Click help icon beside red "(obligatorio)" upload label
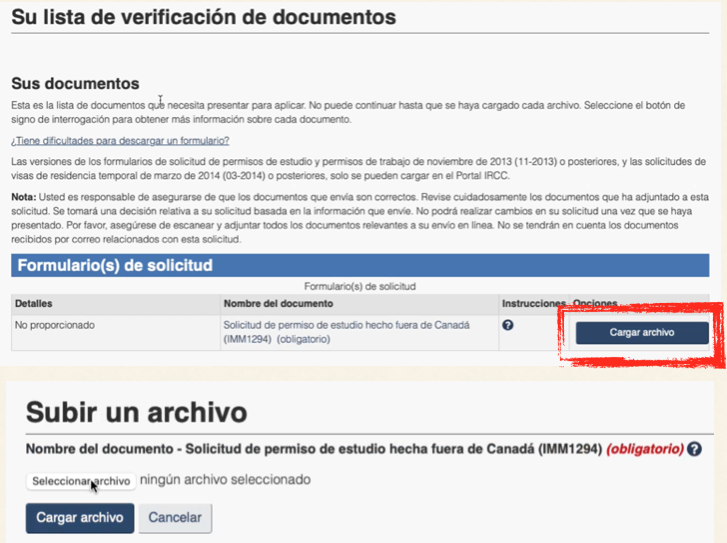The width and height of the screenshot is (727, 543). (x=694, y=450)
